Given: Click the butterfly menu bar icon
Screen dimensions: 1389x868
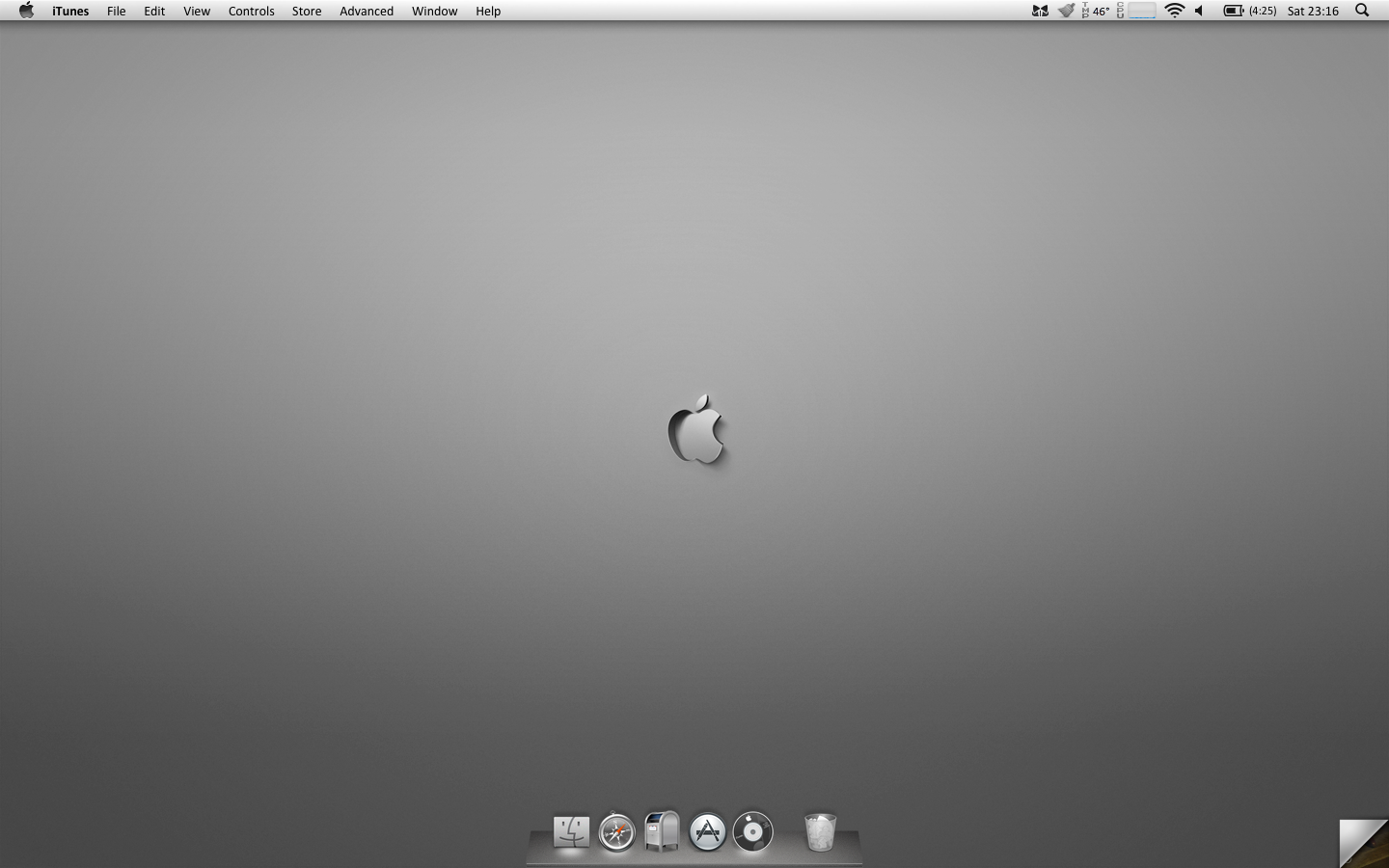Looking at the screenshot, I should (x=1040, y=11).
